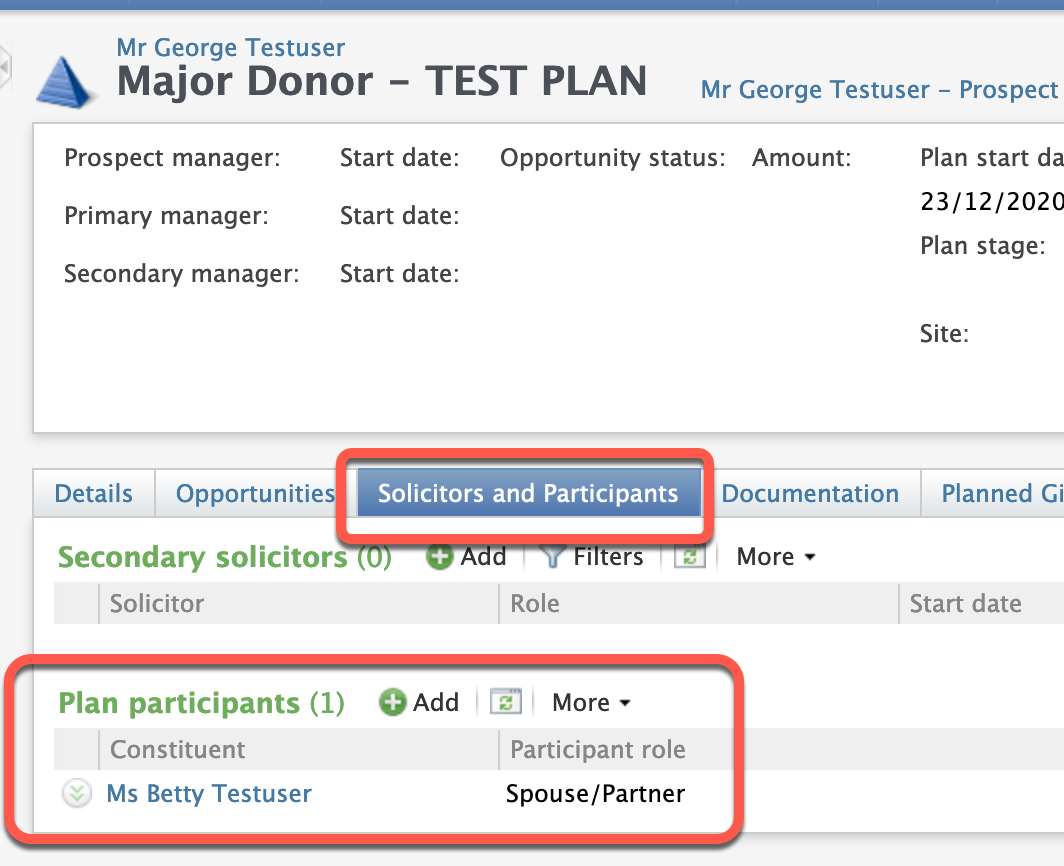Sort by the Participant role column header

coord(598,750)
